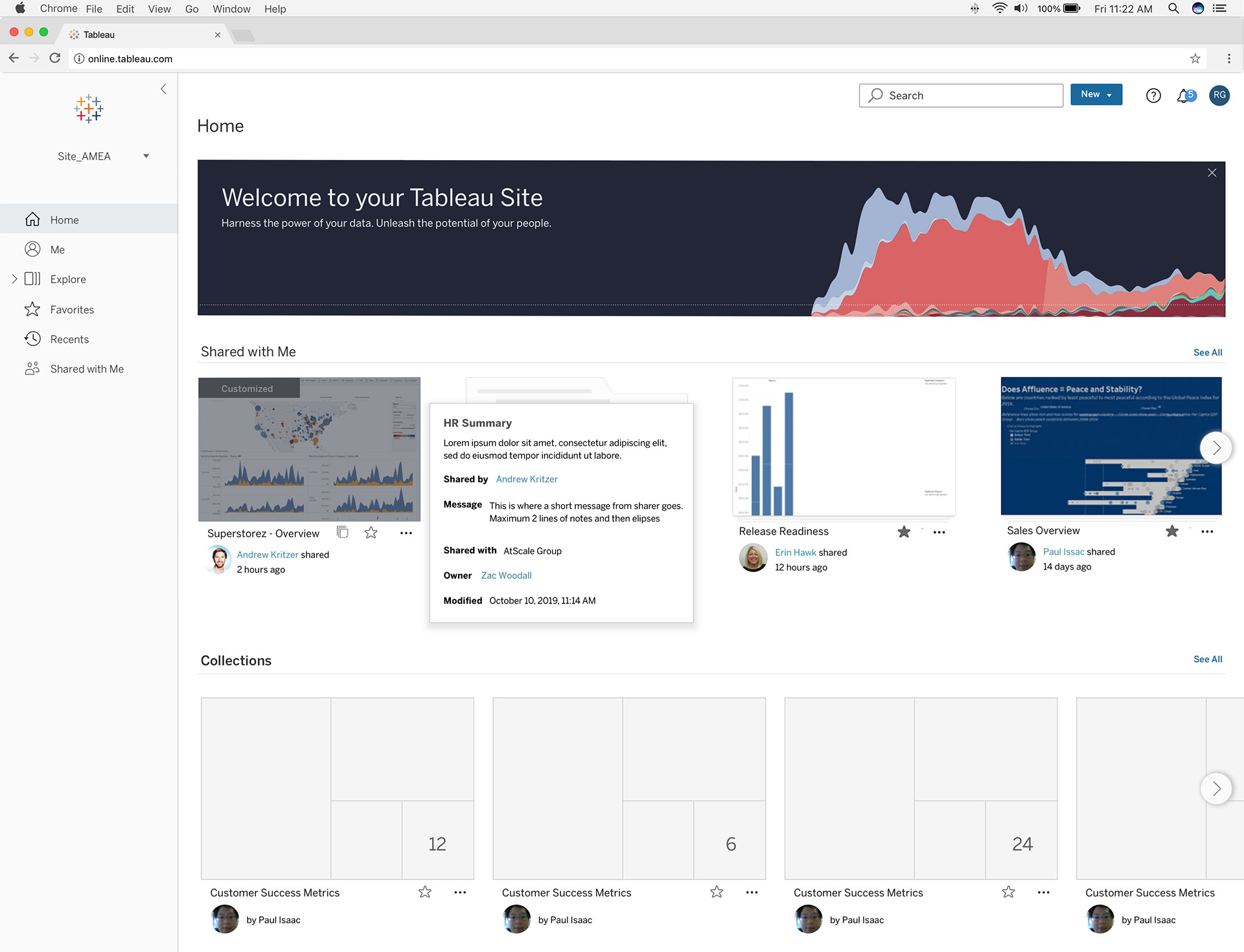The height and width of the screenshot is (952, 1244).
Task: Click Andrew Kritzer in HR Summary tooltip
Action: click(527, 480)
